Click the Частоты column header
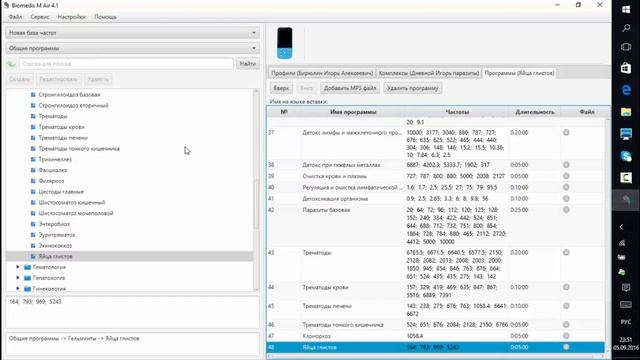The height and width of the screenshot is (360, 640). [x=457, y=112]
